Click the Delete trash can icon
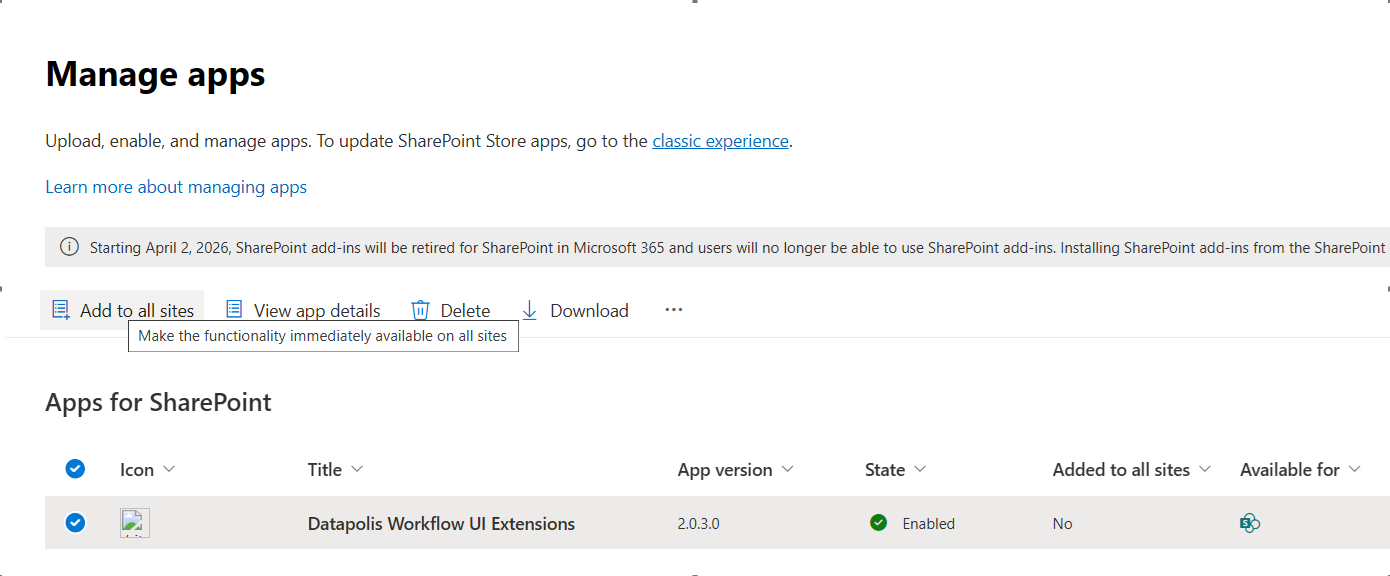Image resolution: width=1390 pixels, height=576 pixels. 421,310
